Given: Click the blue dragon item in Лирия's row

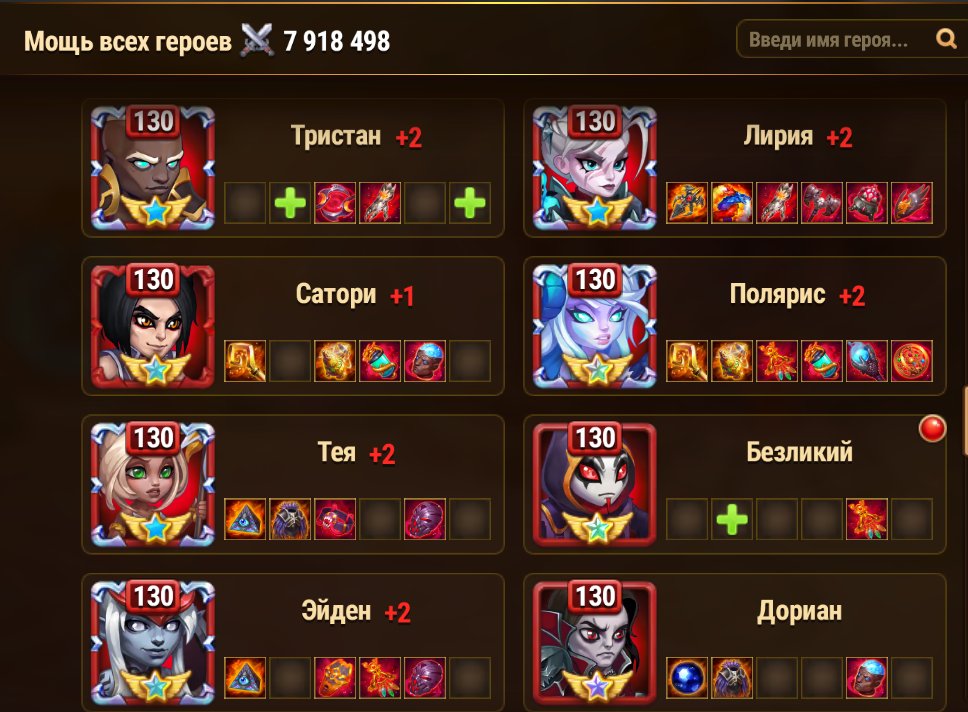Looking at the screenshot, I should point(732,203).
